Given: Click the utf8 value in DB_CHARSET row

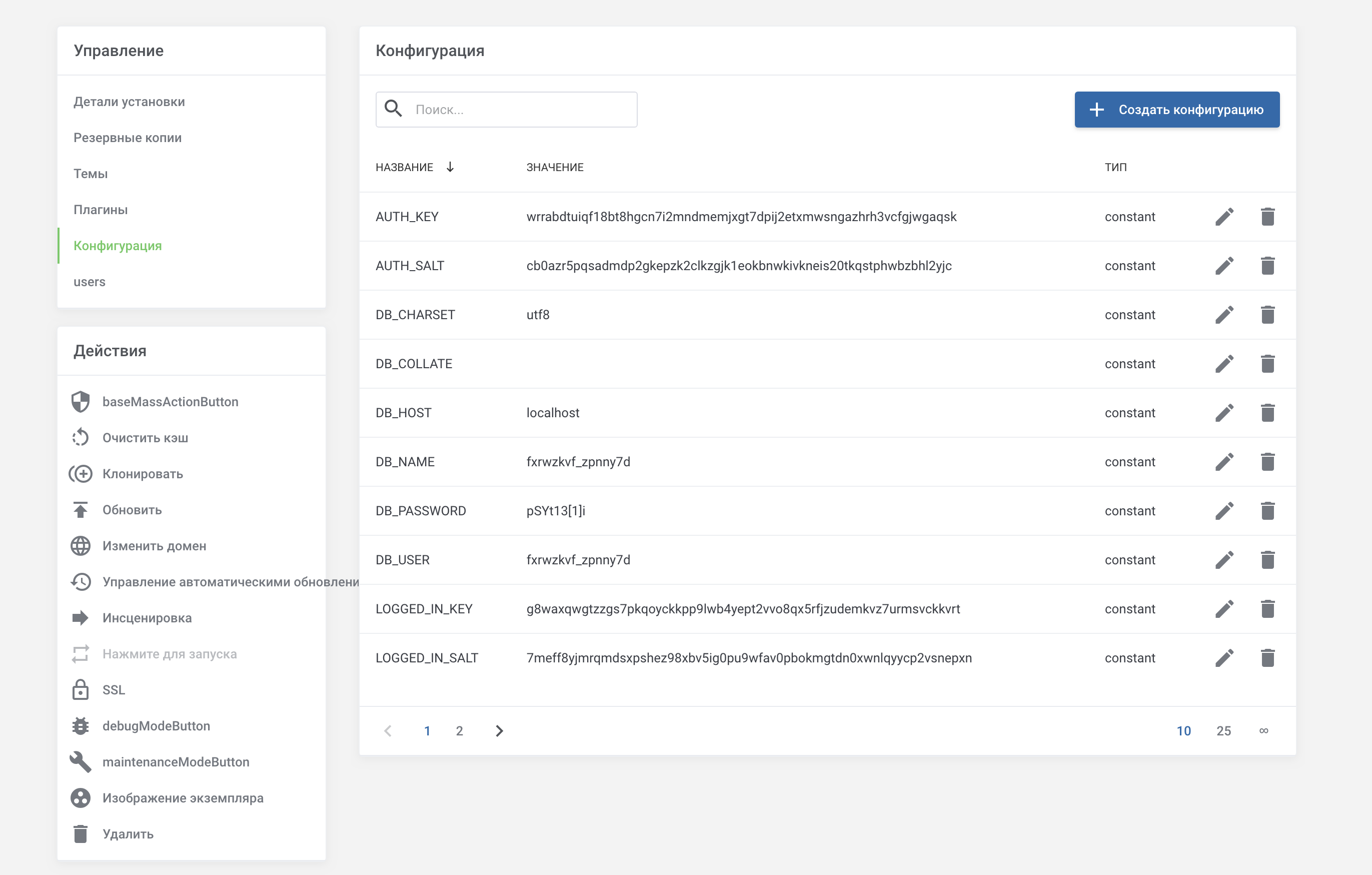Looking at the screenshot, I should coord(538,315).
